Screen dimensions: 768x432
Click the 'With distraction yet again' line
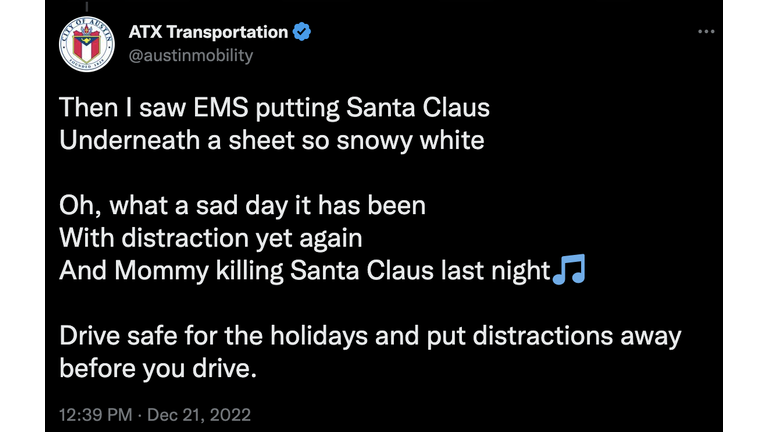pyautogui.click(x=211, y=238)
